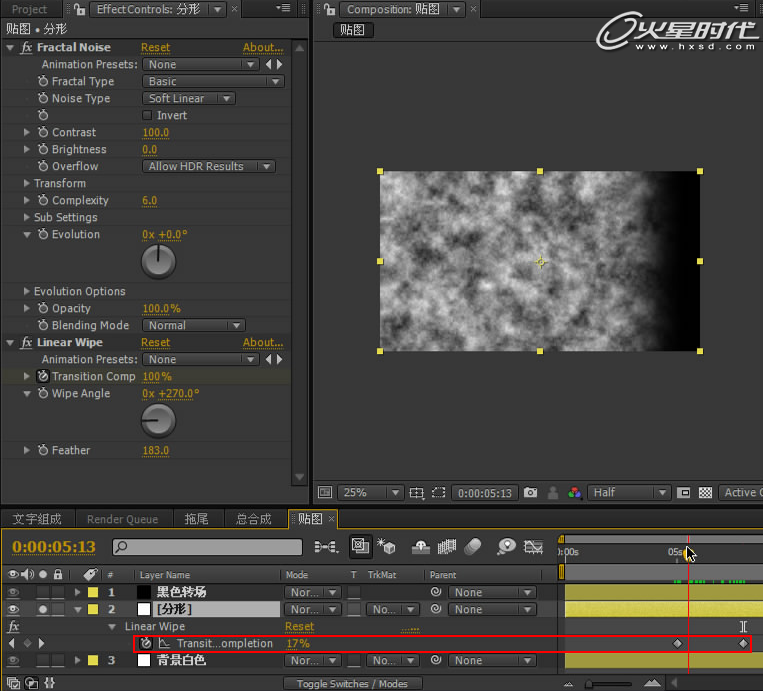Click the Wipe Angle dial

tap(159, 422)
